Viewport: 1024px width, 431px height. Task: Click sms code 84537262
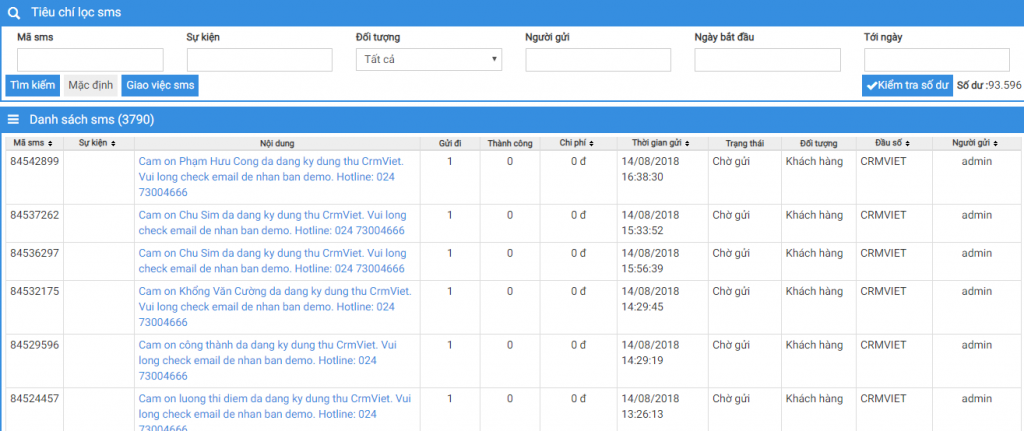click(x=35, y=215)
